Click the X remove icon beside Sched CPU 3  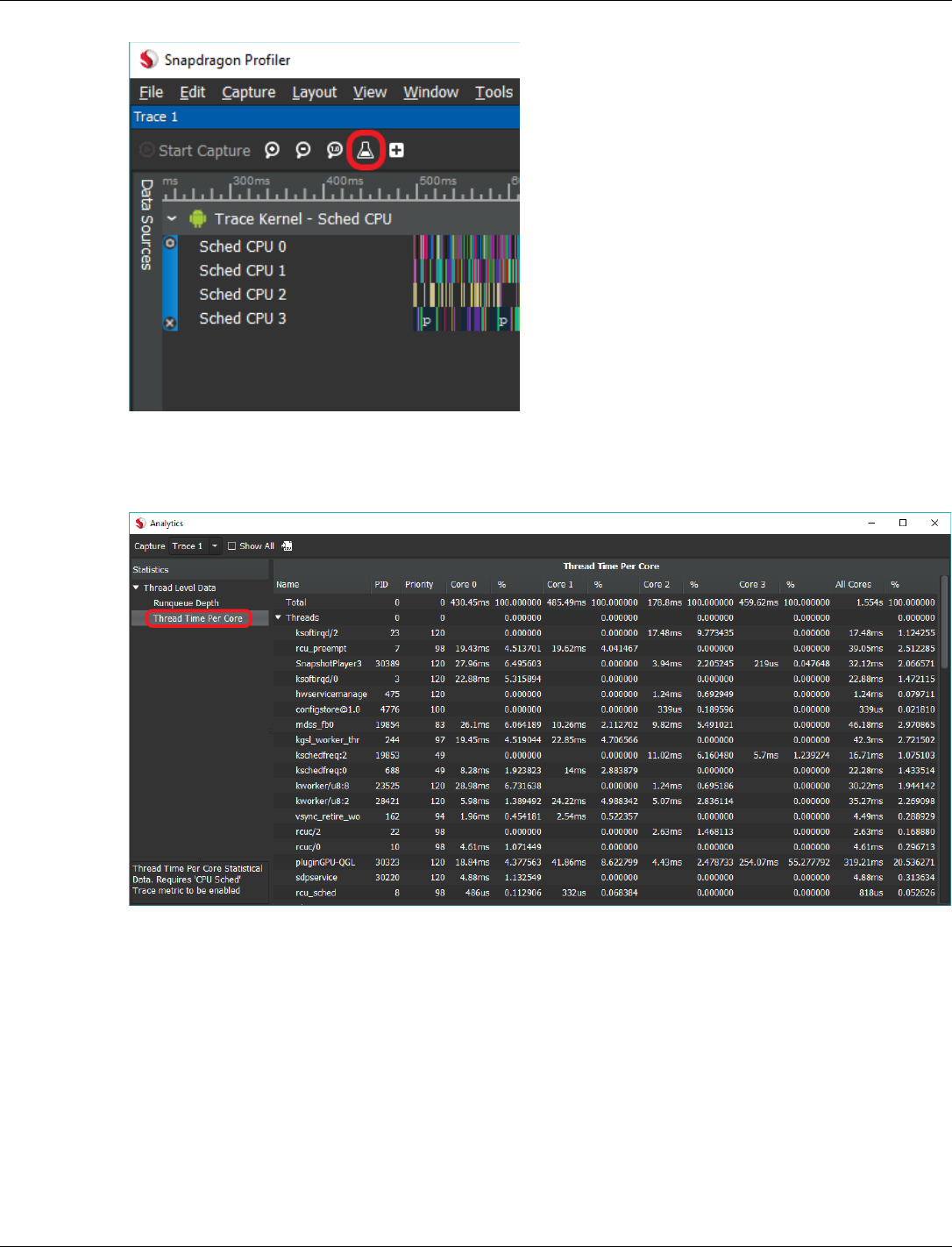point(170,324)
